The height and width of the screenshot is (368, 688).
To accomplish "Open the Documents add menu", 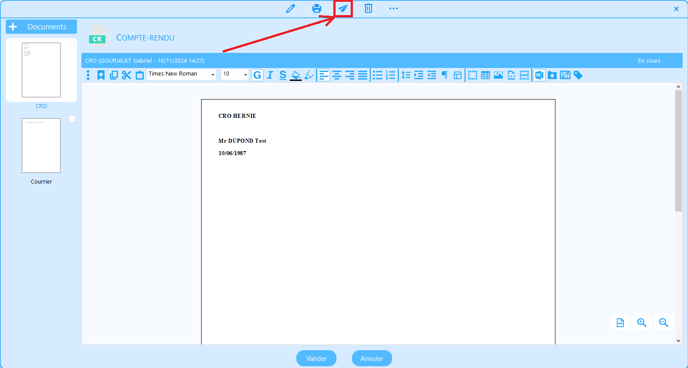I will 41,27.
